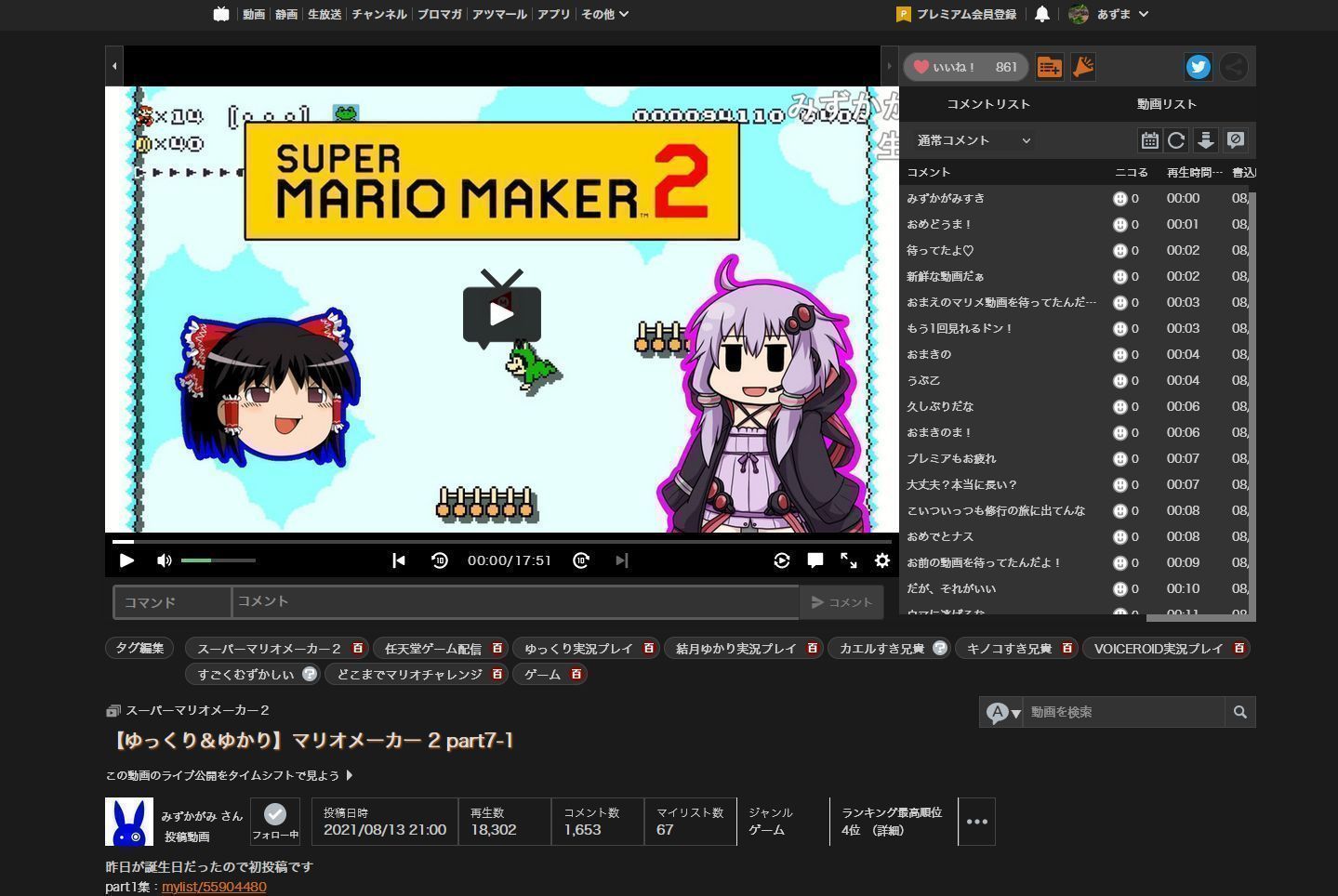1338x896 pixels.
Task: Share video via the Twitter icon
Action: point(1198,67)
